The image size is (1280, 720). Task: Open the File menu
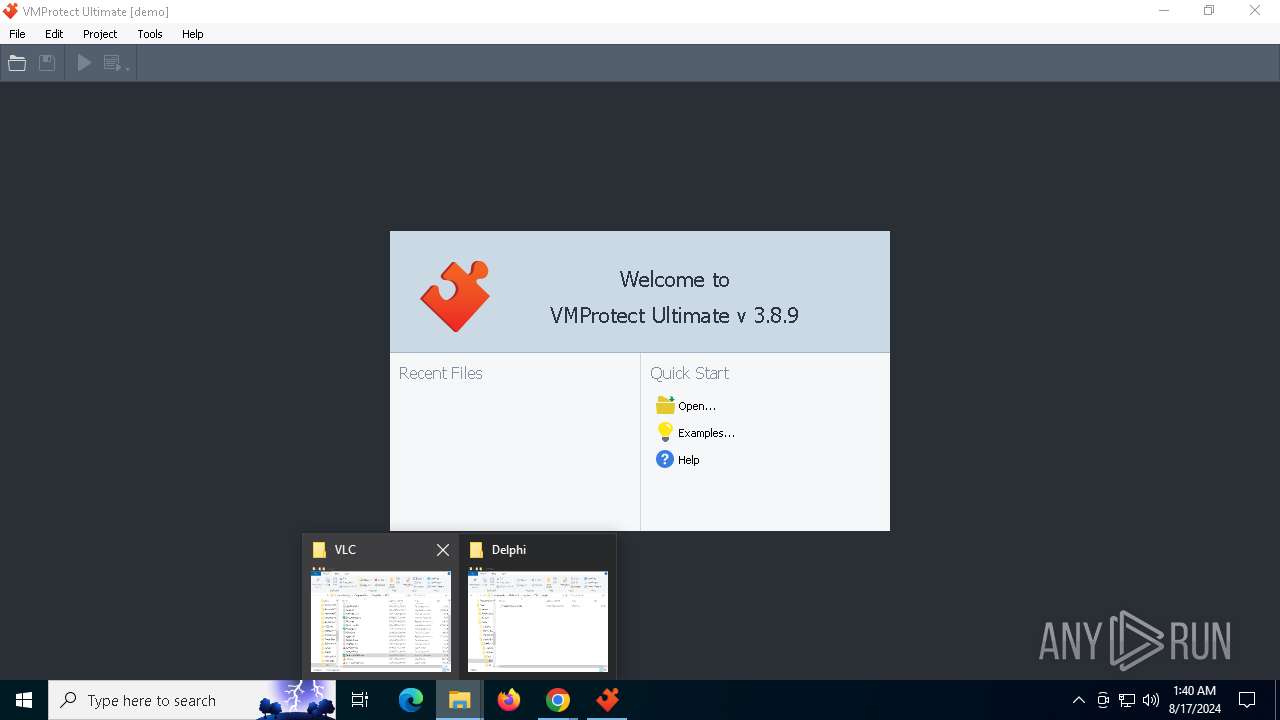(x=17, y=34)
